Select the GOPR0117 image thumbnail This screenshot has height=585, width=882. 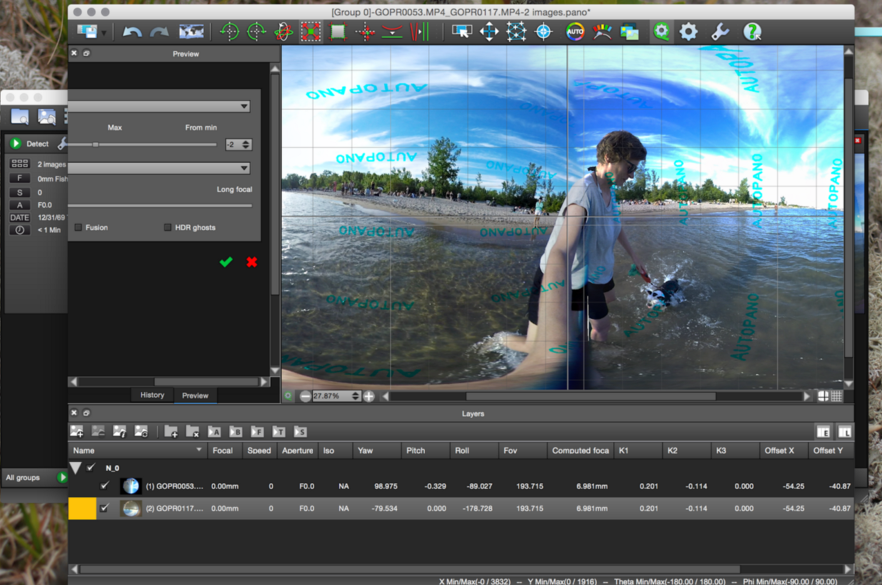click(x=130, y=508)
